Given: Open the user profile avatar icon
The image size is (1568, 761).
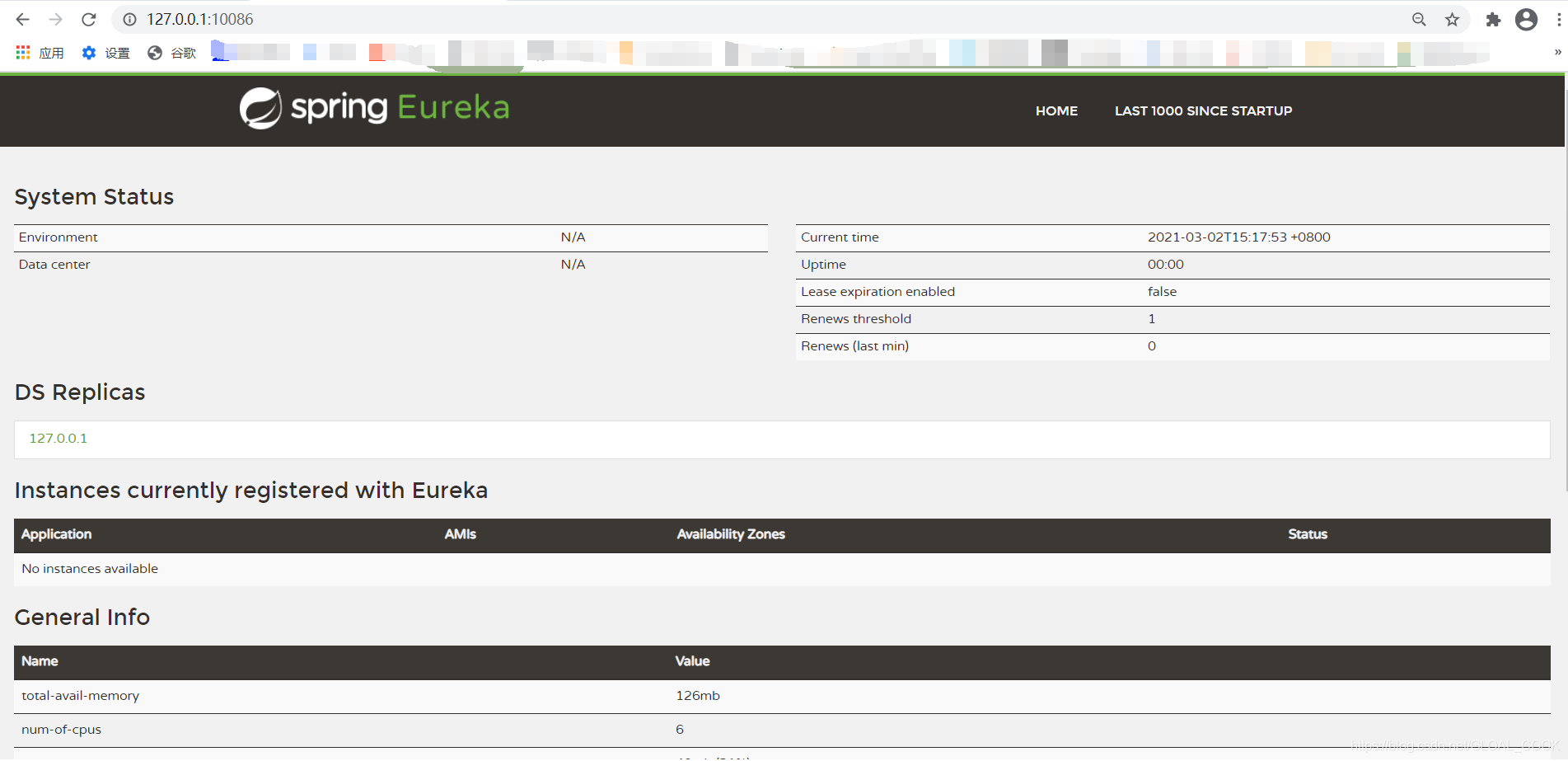Looking at the screenshot, I should click(1526, 19).
